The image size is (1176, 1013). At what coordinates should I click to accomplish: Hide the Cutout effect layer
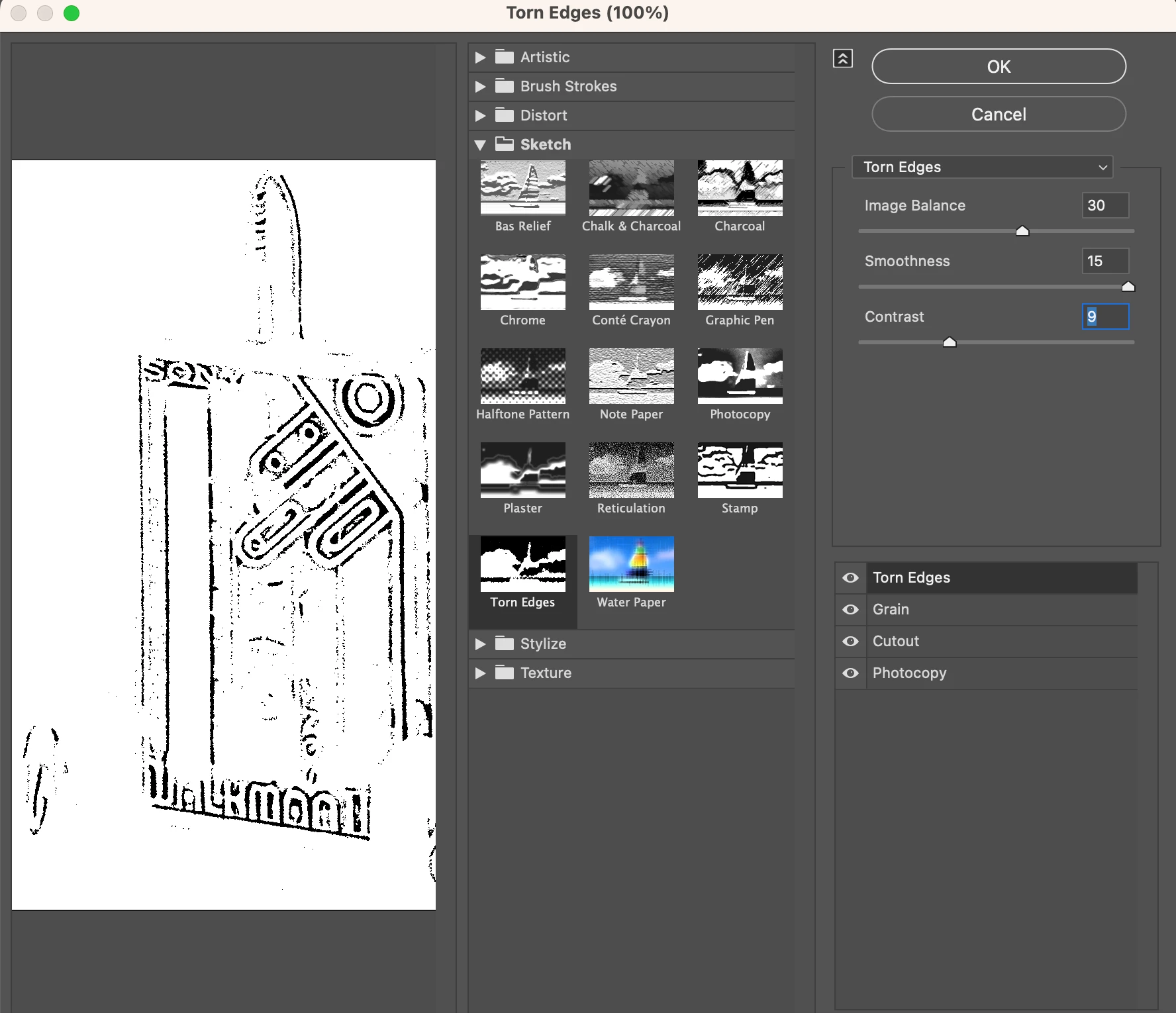click(x=851, y=642)
